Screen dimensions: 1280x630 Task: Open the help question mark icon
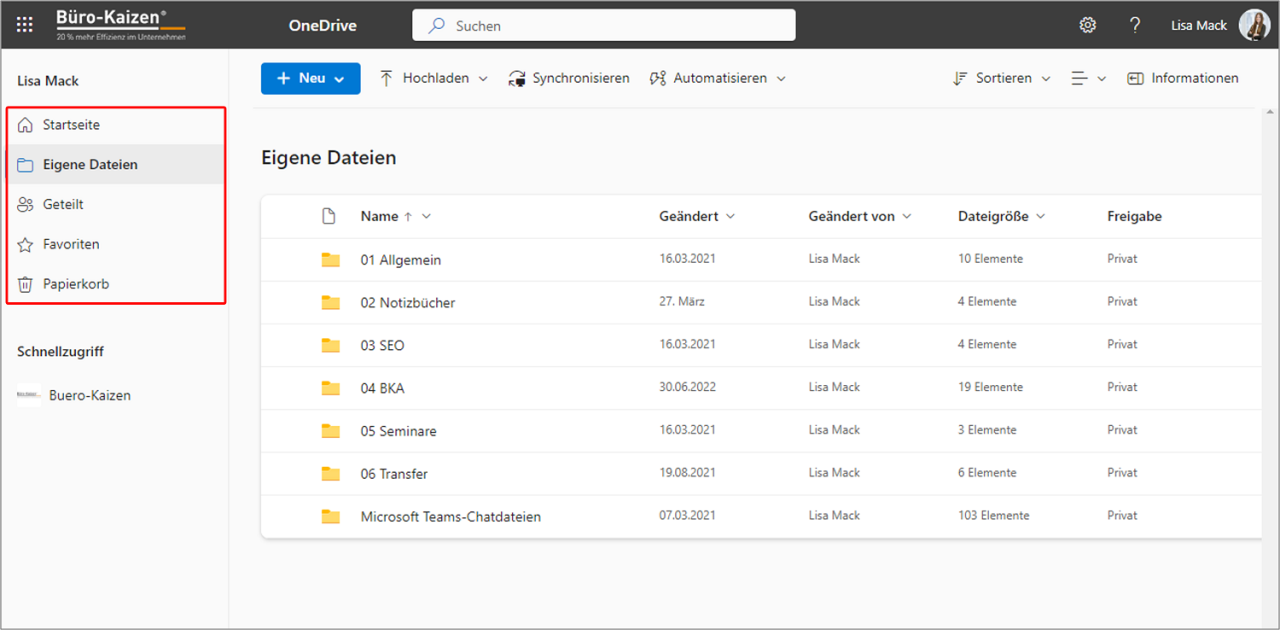[x=1135, y=24]
